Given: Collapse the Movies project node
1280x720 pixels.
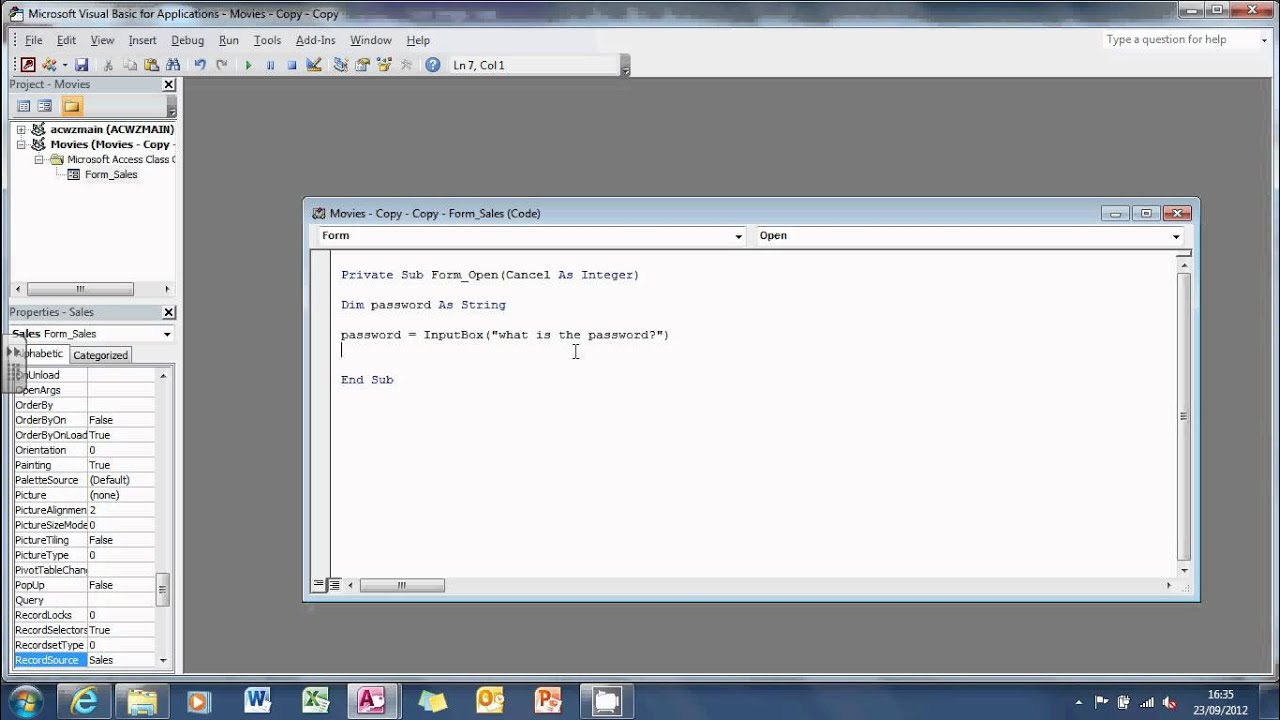Looking at the screenshot, I should tap(21, 145).
